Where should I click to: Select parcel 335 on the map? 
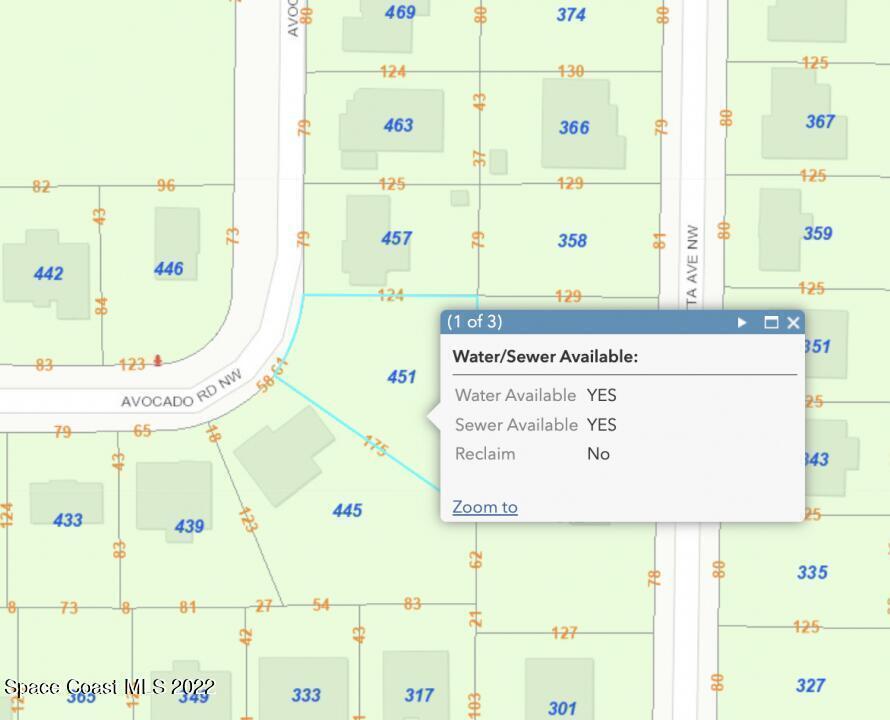pos(812,572)
